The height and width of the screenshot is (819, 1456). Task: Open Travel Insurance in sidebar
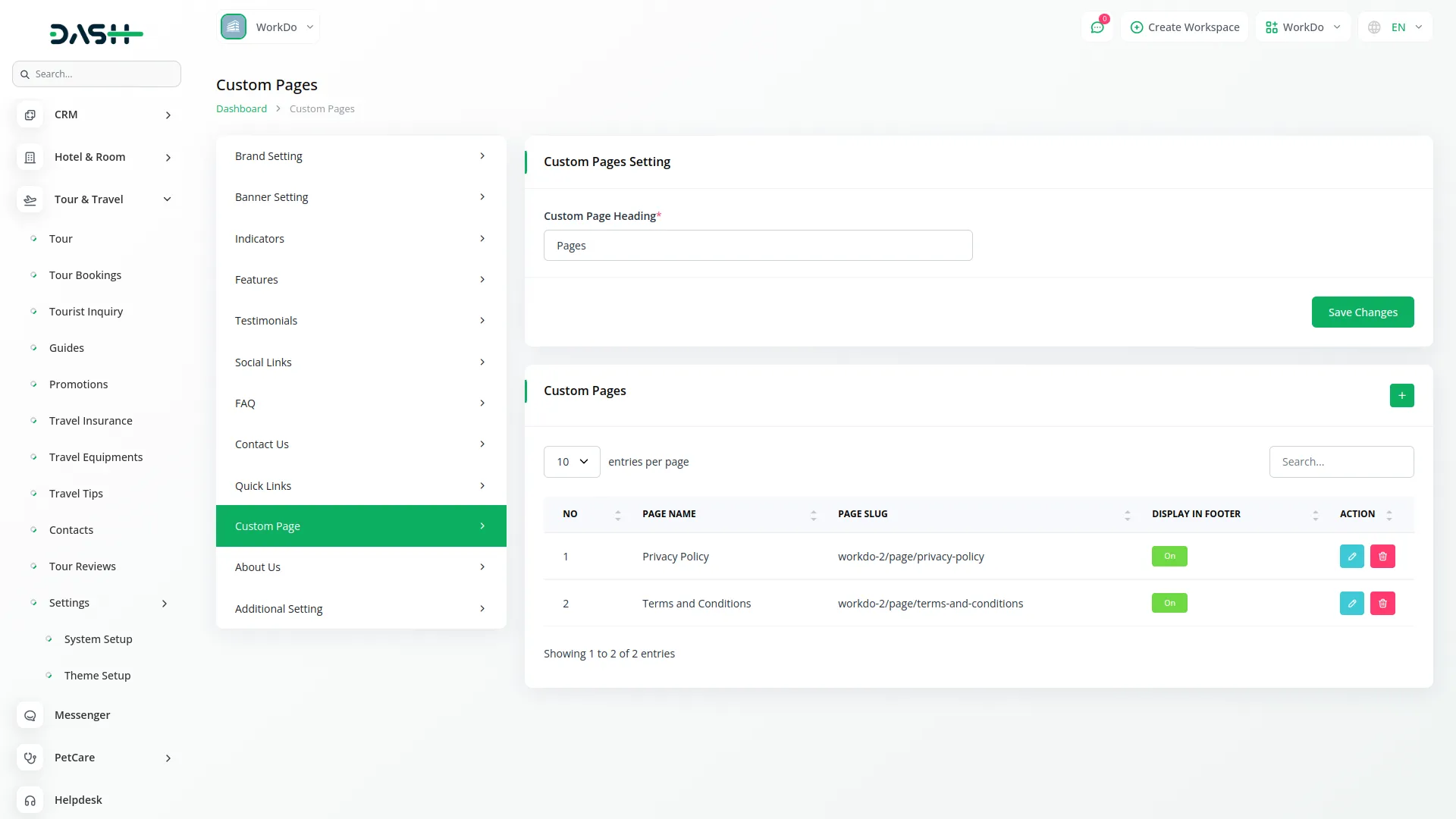coord(91,421)
